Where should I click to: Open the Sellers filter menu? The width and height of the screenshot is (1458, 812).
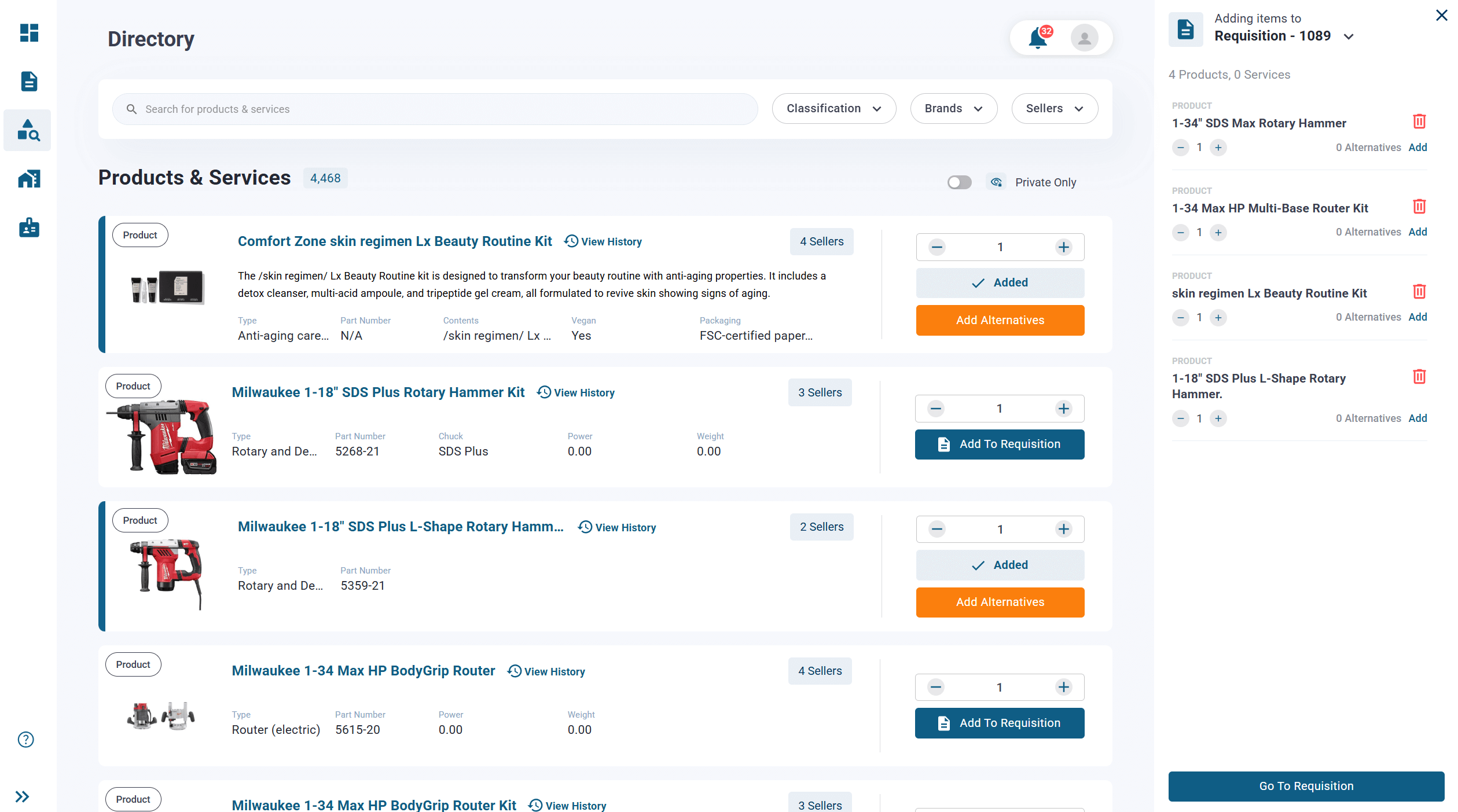1054,108
